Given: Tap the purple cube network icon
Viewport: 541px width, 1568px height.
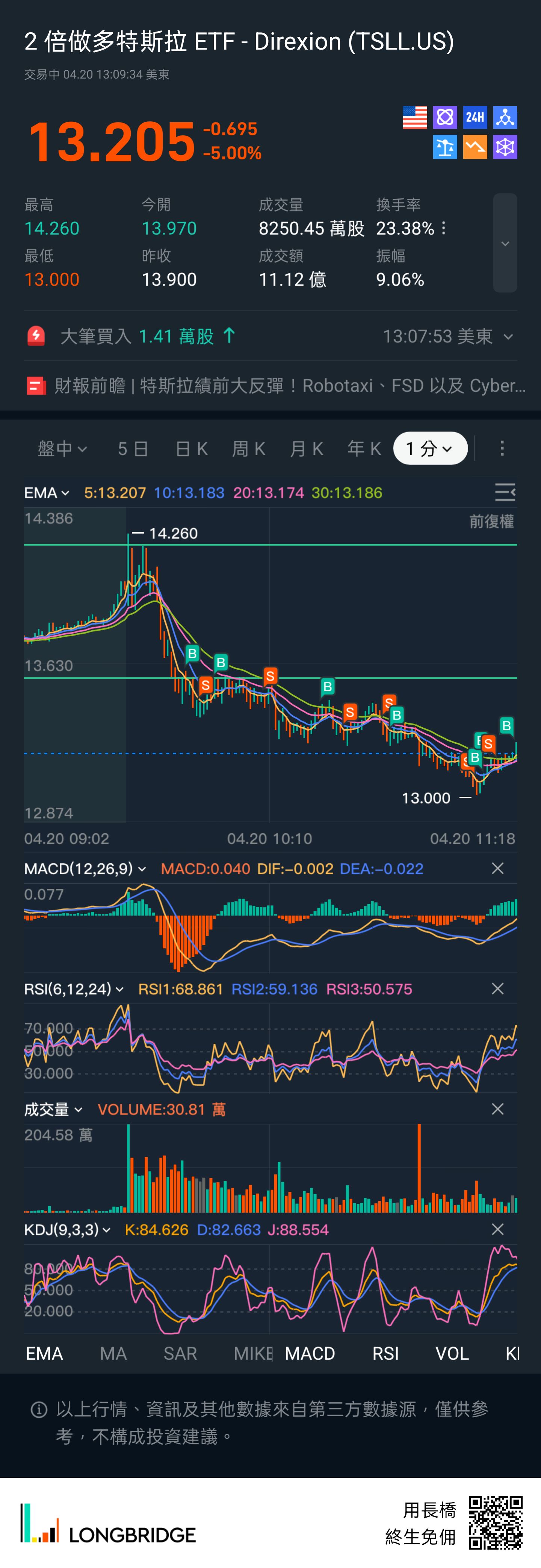Looking at the screenshot, I should pos(505,147).
